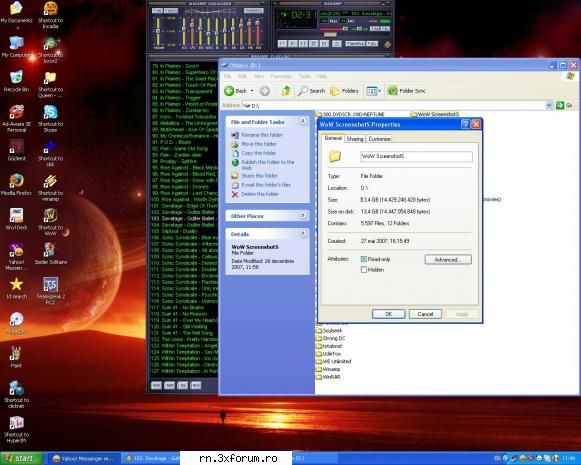This screenshot has width=581, height=465.
Task: Open the Shortcut to WoW icon
Action: [50, 222]
